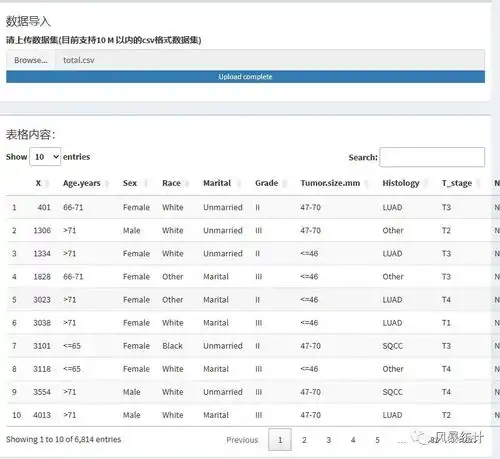This screenshot has height=459, width=500.
Task: Sort table by X column
Action: coord(38,183)
